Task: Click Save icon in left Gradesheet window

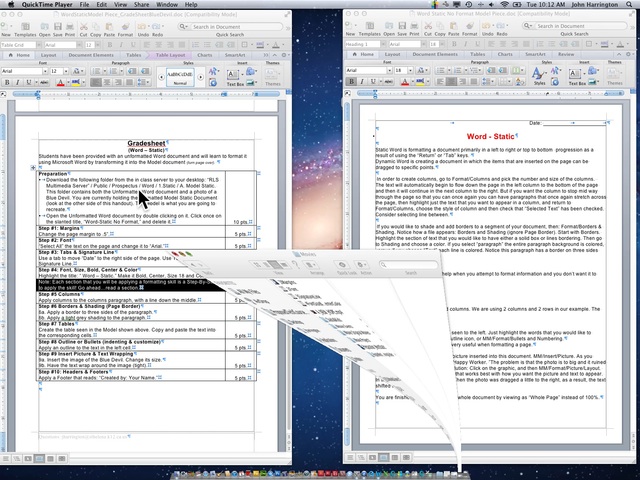Action: tap(58, 27)
